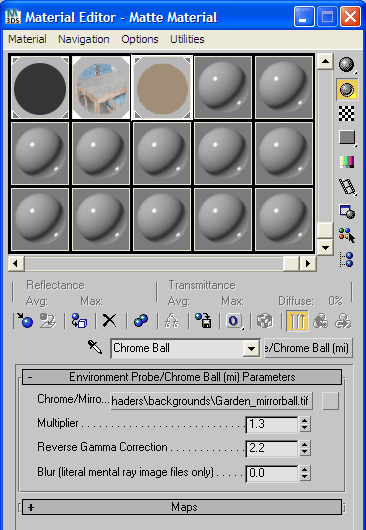Close the Material Editor window
This screenshot has width=366, height=530.
(x=350, y=17)
